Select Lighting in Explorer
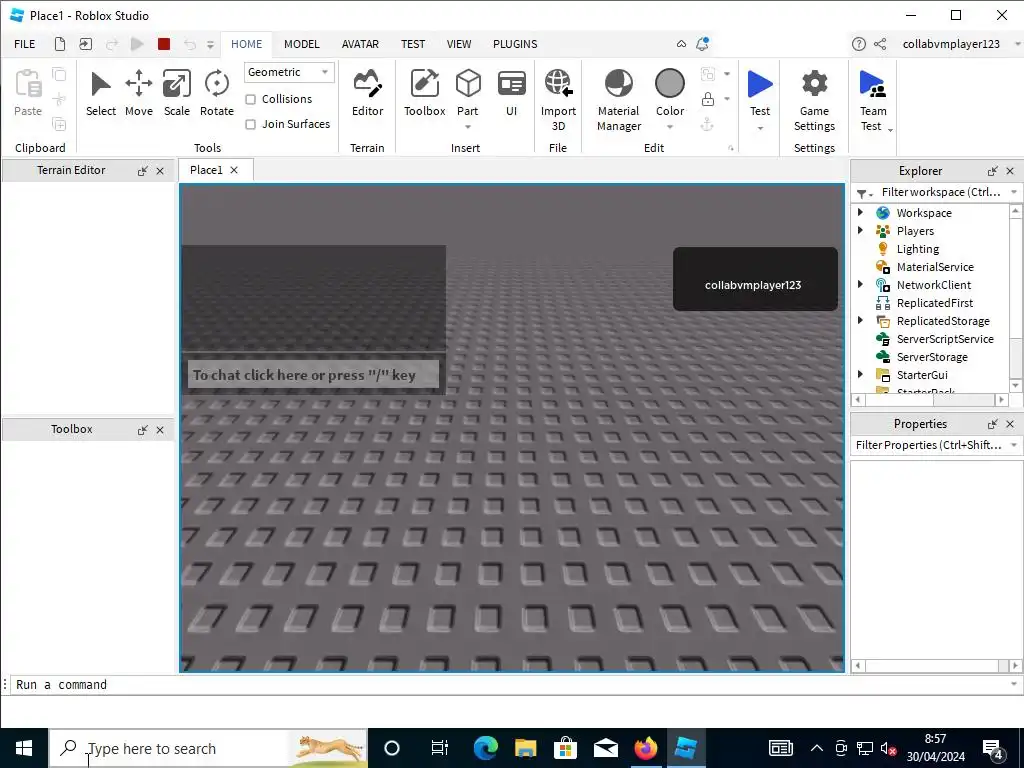 (x=918, y=249)
